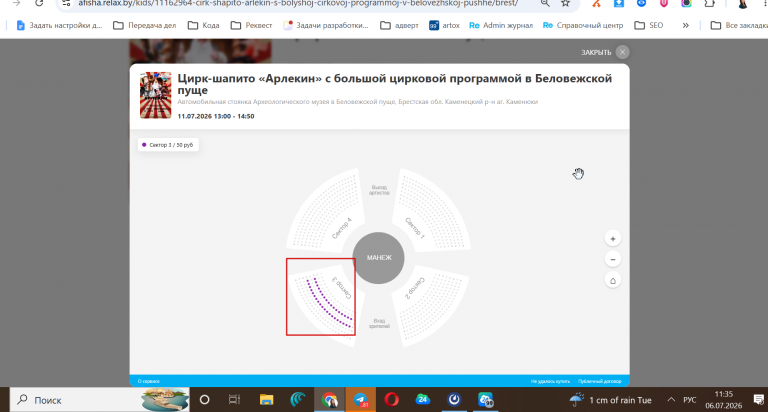Open the Справочный центр bookmark

(583, 25)
